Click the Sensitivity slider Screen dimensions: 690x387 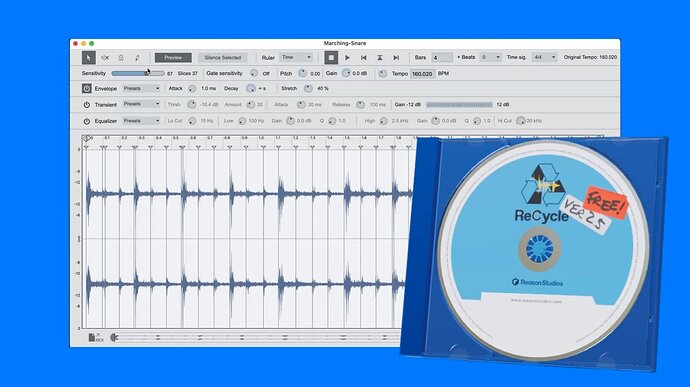coord(138,74)
